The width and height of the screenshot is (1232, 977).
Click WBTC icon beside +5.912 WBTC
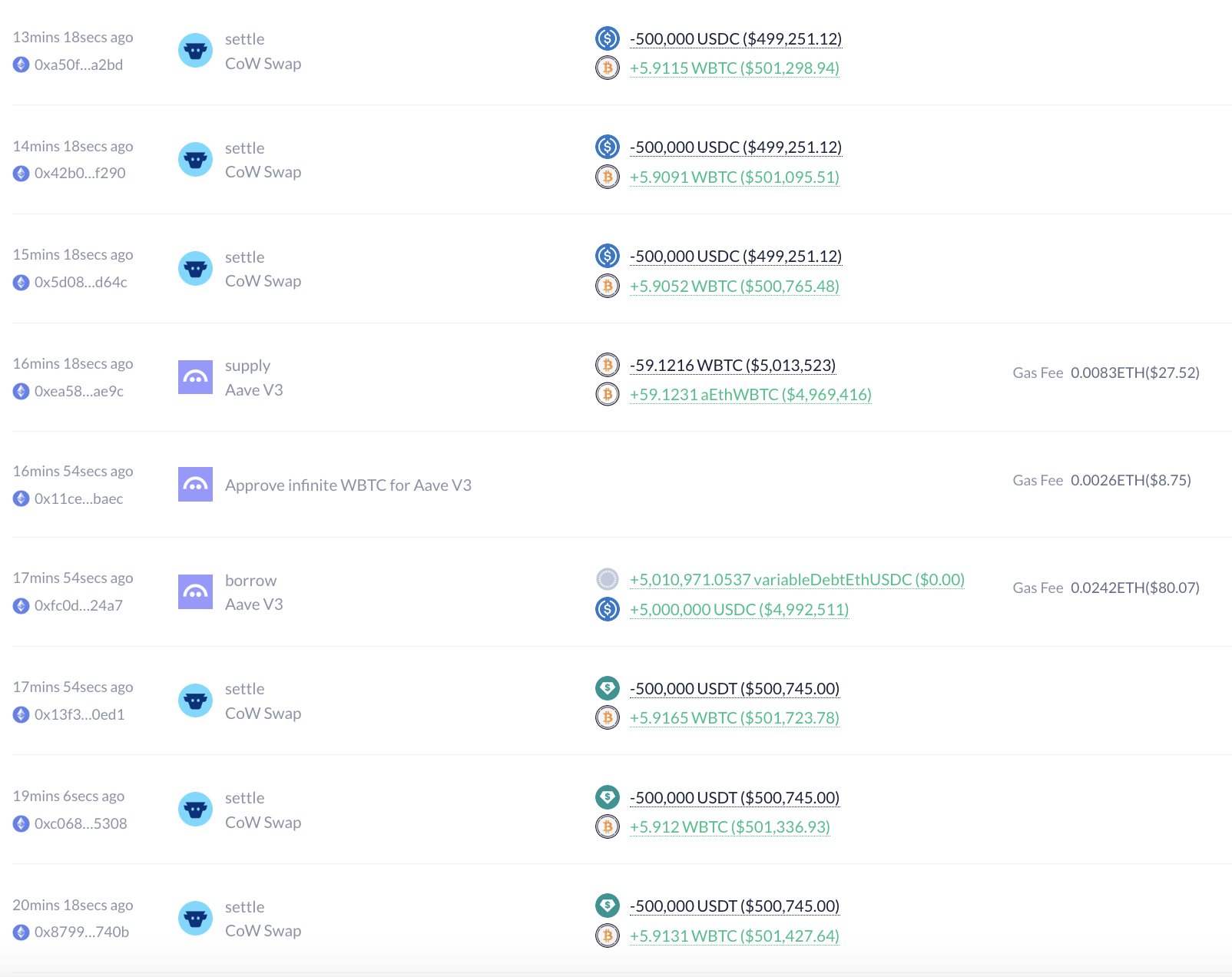[x=608, y=826]
